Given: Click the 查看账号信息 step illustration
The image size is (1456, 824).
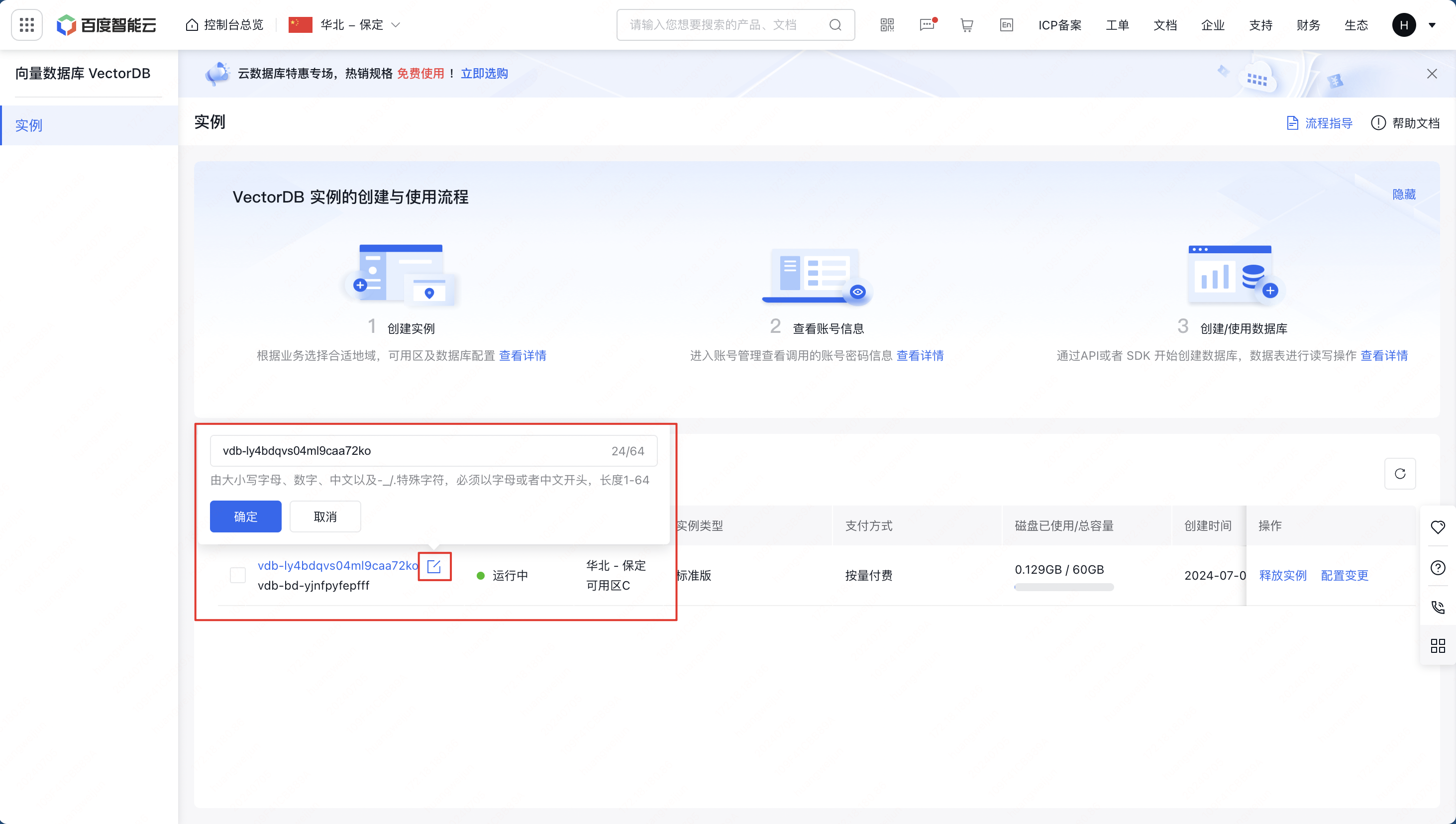Looking at the screenshot, I should click(817, 276).
